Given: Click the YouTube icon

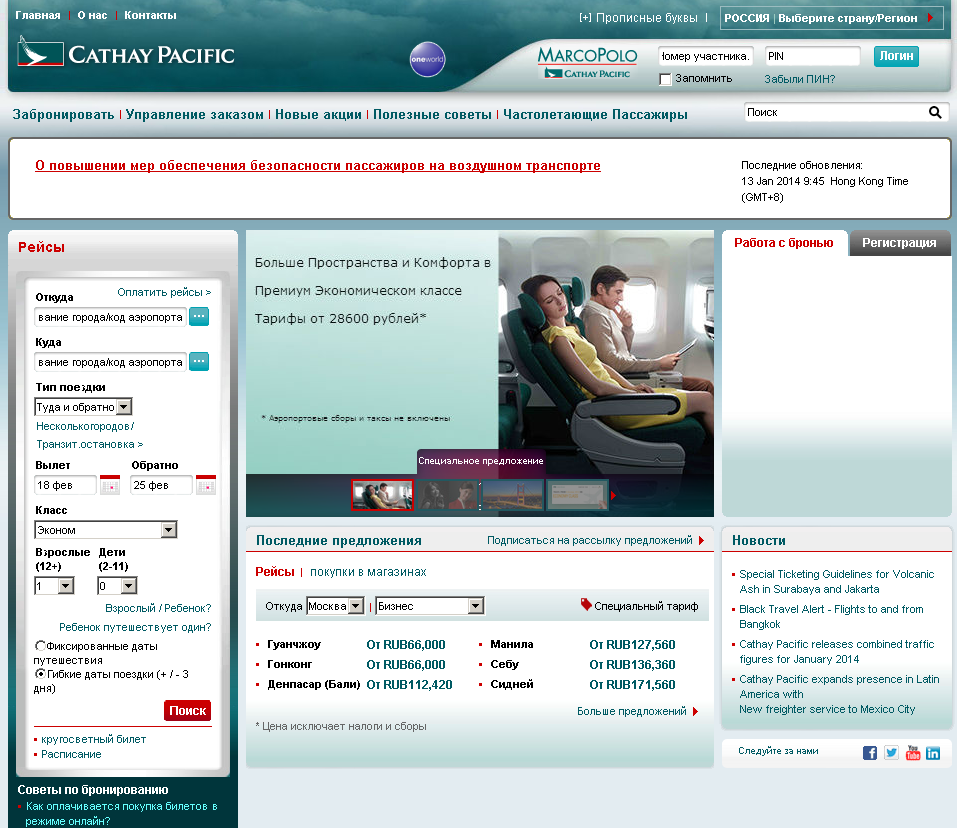Looking at the screenshot, I should (912, 753).
